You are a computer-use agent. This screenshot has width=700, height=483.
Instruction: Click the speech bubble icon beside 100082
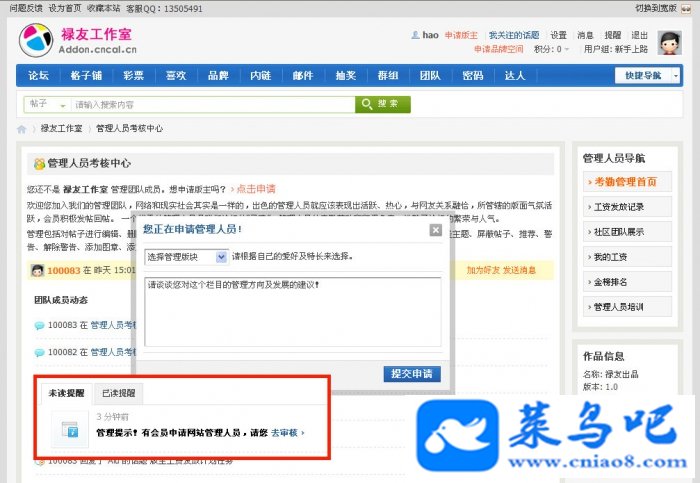click(x=39, y=353)
